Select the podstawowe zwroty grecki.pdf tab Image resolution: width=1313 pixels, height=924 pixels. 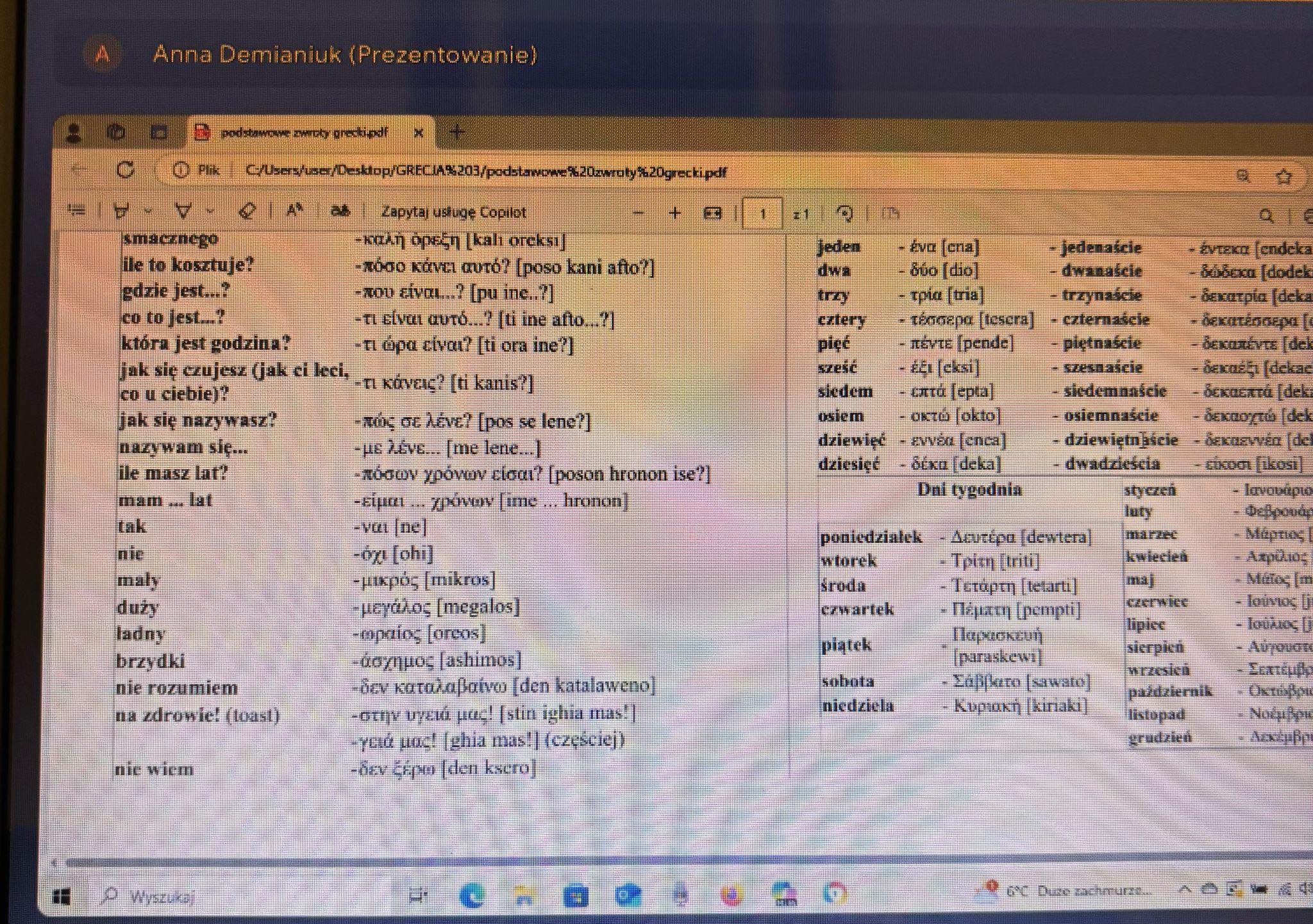304,133
